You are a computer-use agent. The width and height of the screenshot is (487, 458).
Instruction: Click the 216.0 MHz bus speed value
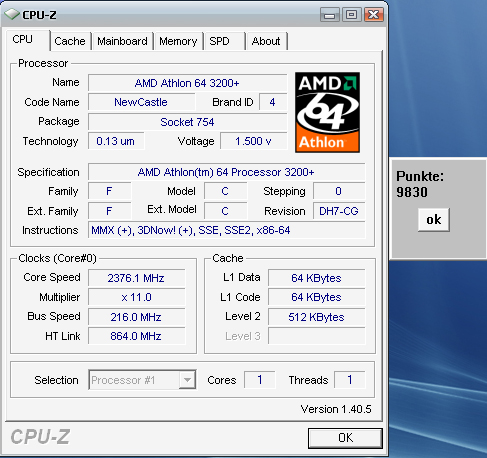136,317
